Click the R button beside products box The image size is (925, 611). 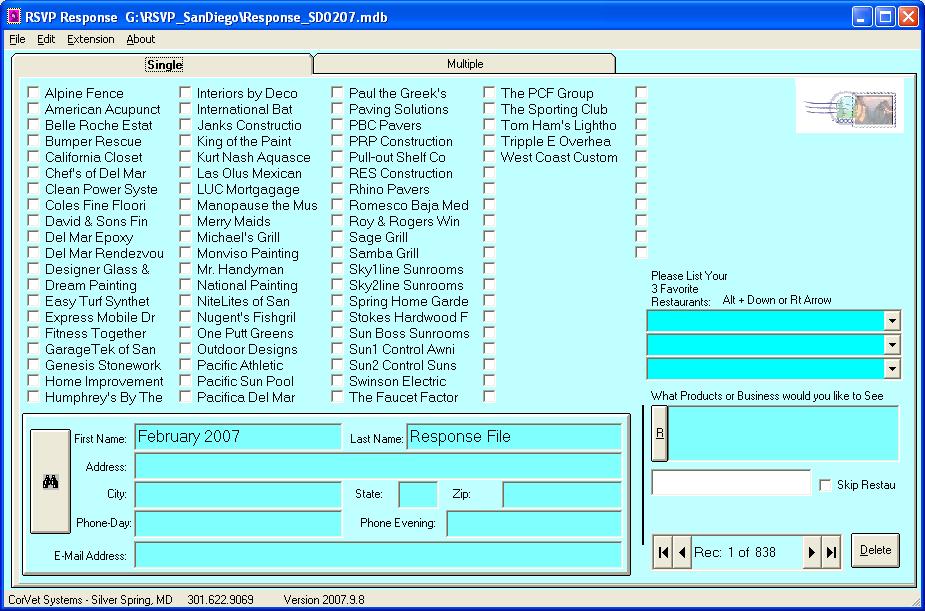pos(659,433)
